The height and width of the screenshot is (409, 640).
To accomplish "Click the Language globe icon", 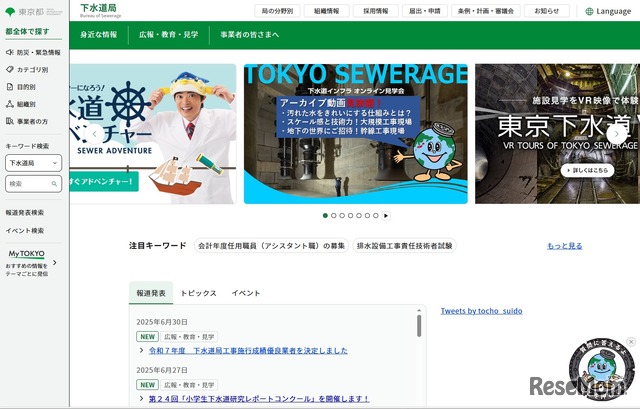I will pyautogui.click(x=589, y=11).
